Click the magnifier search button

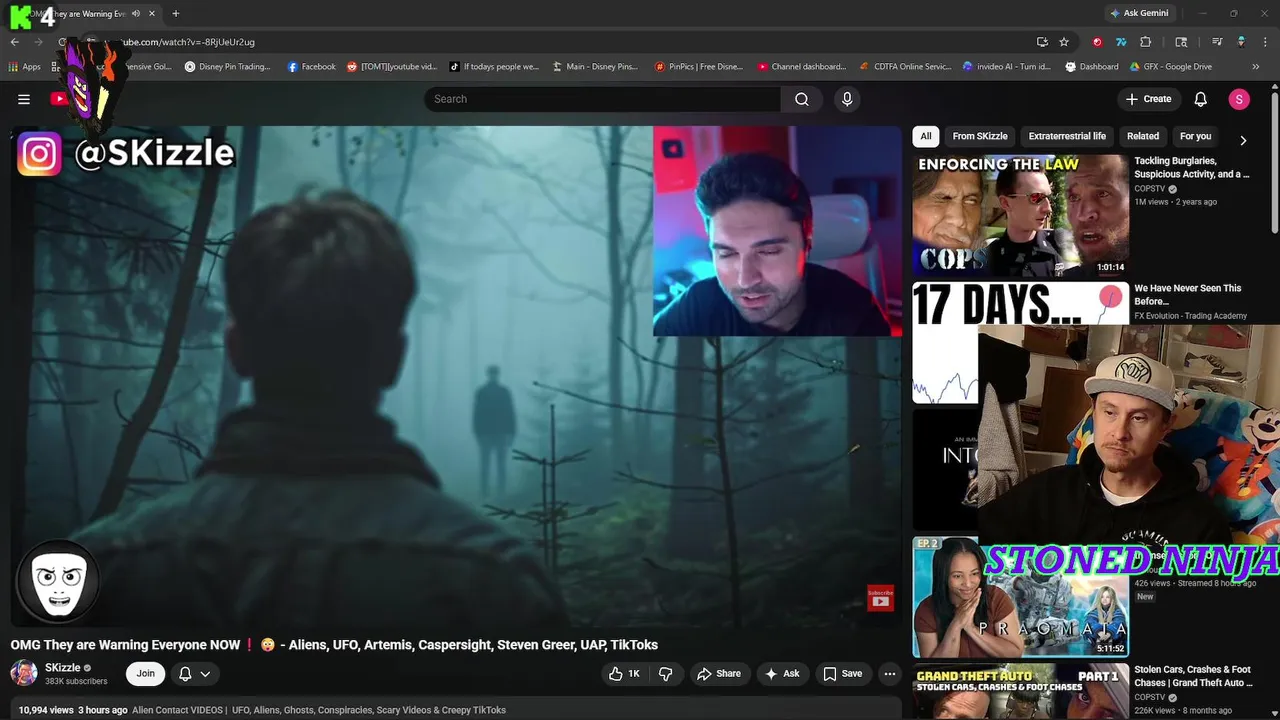[x=801, y=99]
